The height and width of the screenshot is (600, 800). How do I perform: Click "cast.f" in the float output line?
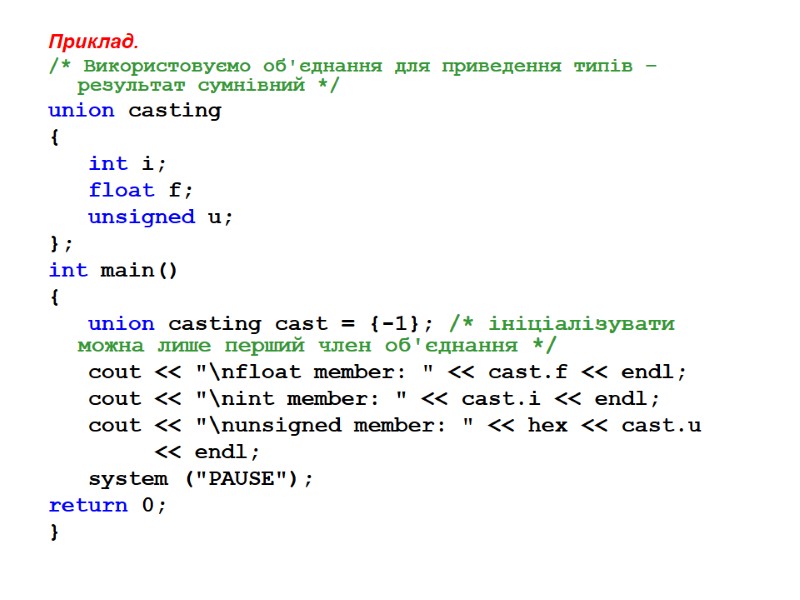click(528, 372)
